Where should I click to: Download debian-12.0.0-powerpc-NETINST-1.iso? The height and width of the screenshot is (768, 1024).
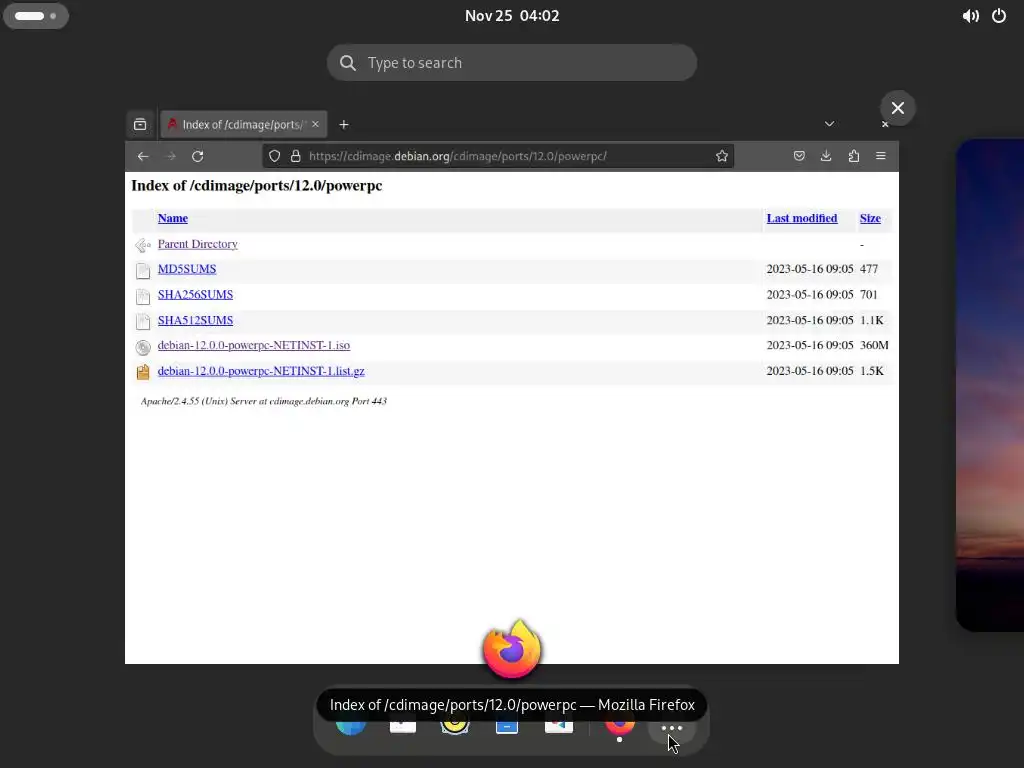point(253,345)
